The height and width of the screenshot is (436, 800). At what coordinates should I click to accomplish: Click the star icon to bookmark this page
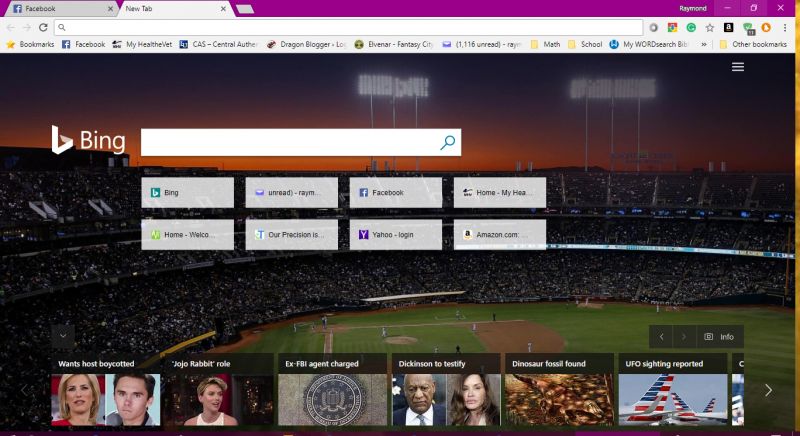click(710, 28)
